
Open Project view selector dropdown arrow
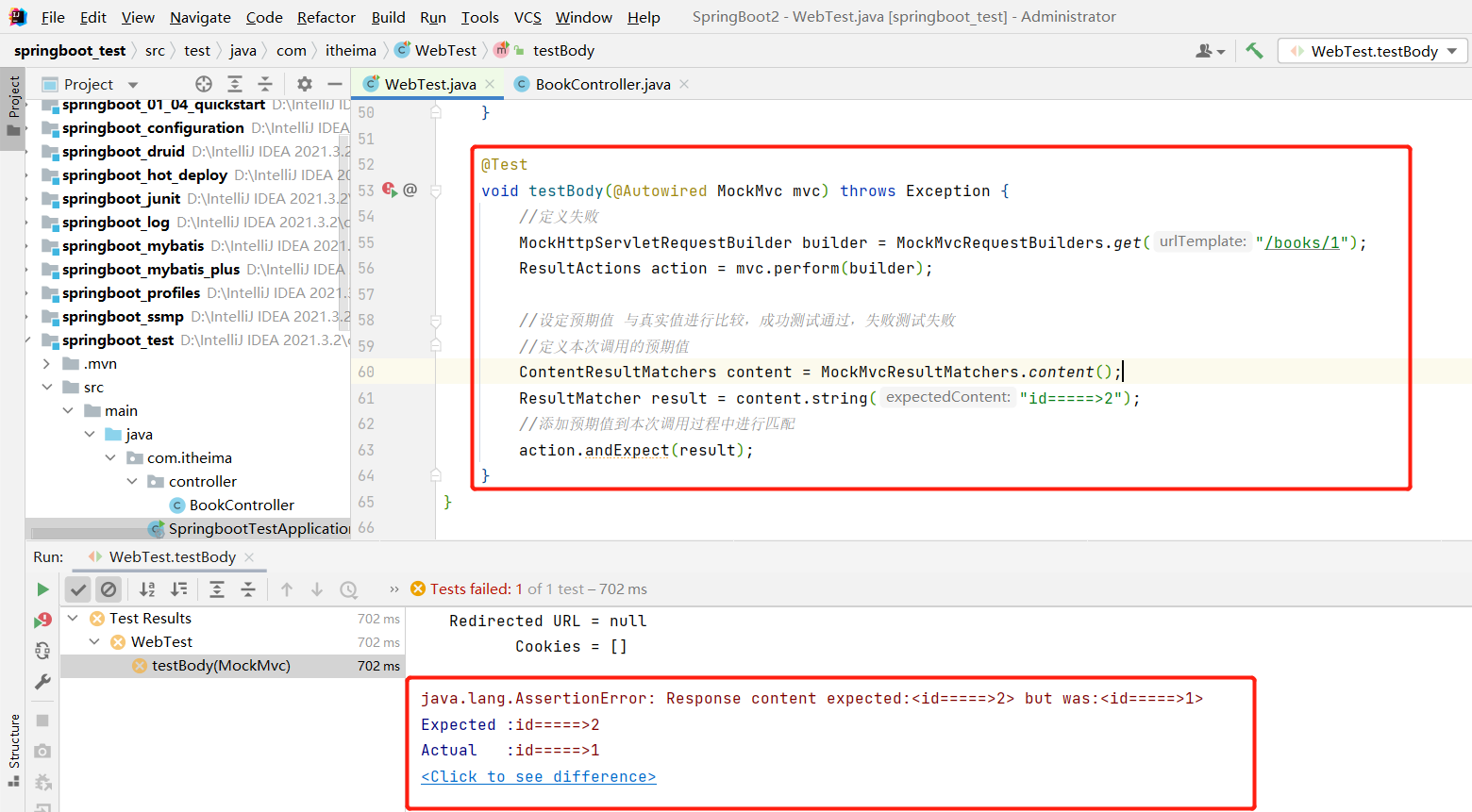133,85
